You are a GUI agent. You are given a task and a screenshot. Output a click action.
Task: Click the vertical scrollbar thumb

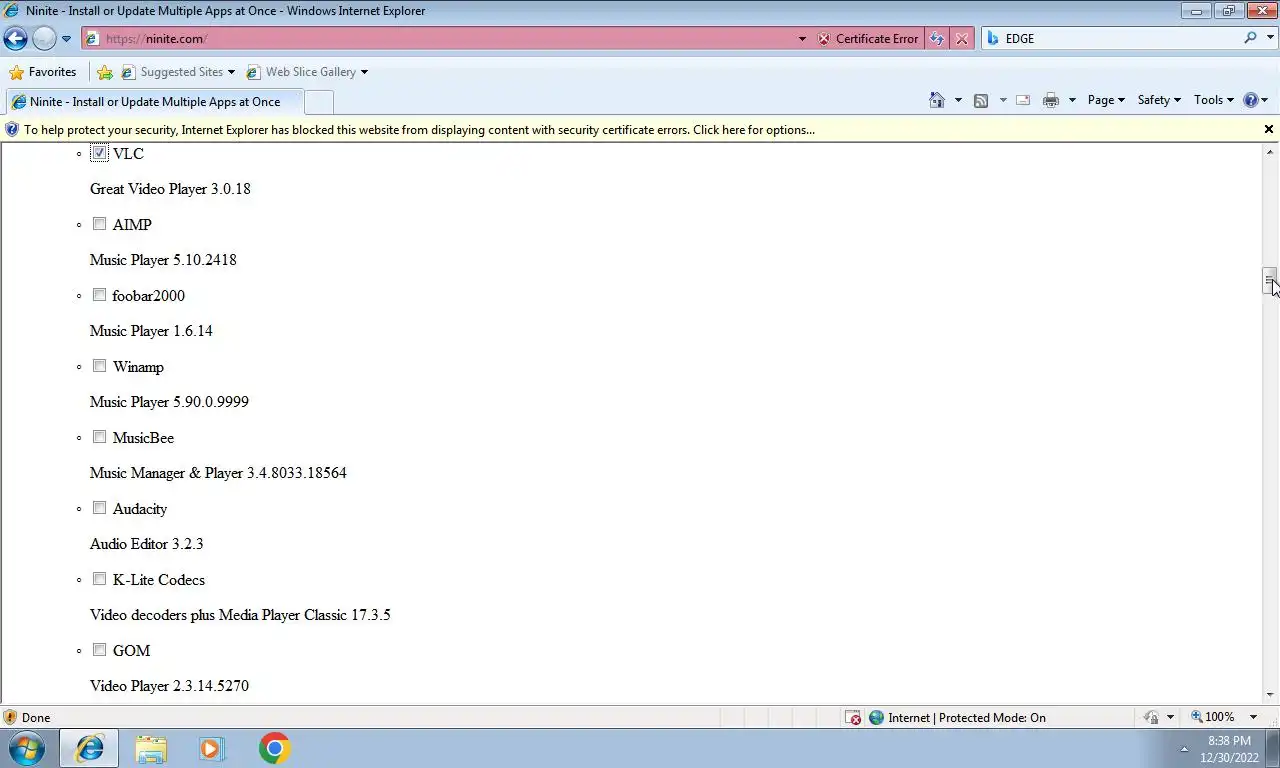pyautogui.click(x=1269, y=281)
